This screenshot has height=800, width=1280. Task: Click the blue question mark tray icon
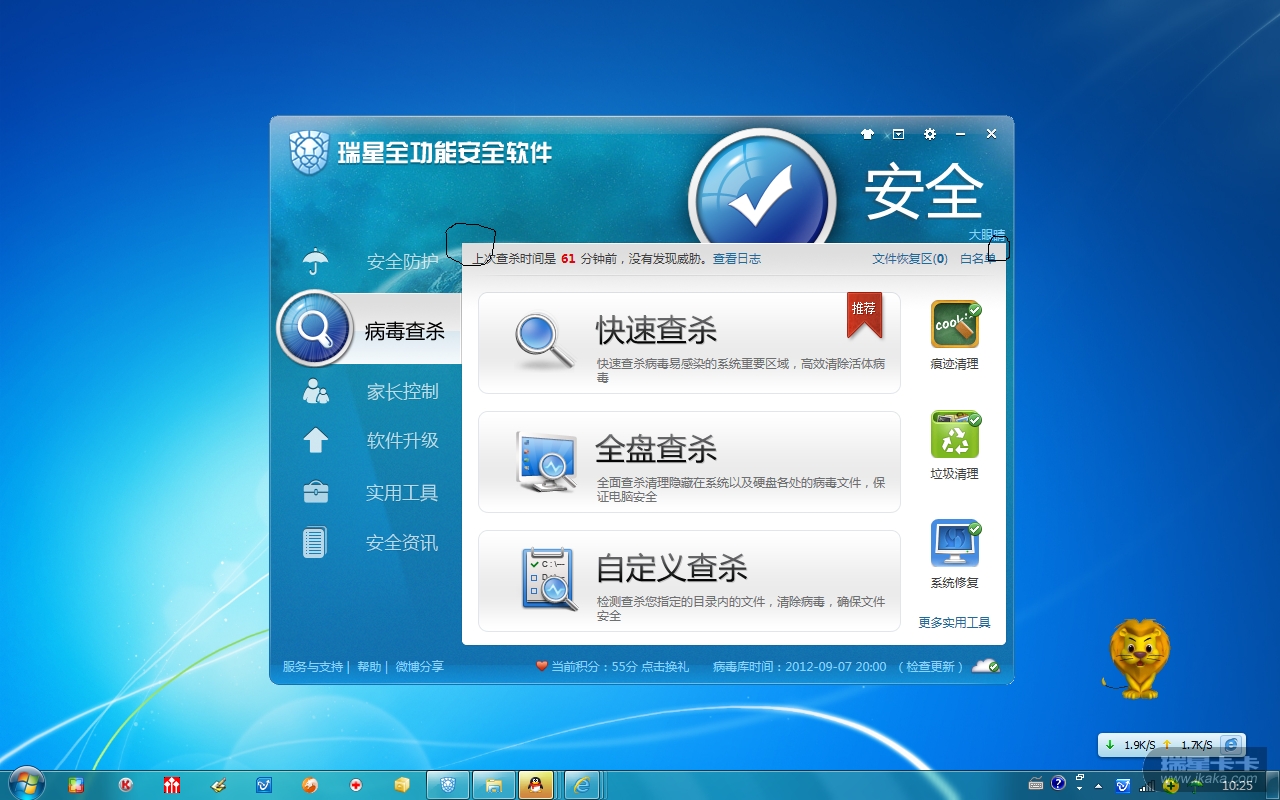click(1058, 784)
